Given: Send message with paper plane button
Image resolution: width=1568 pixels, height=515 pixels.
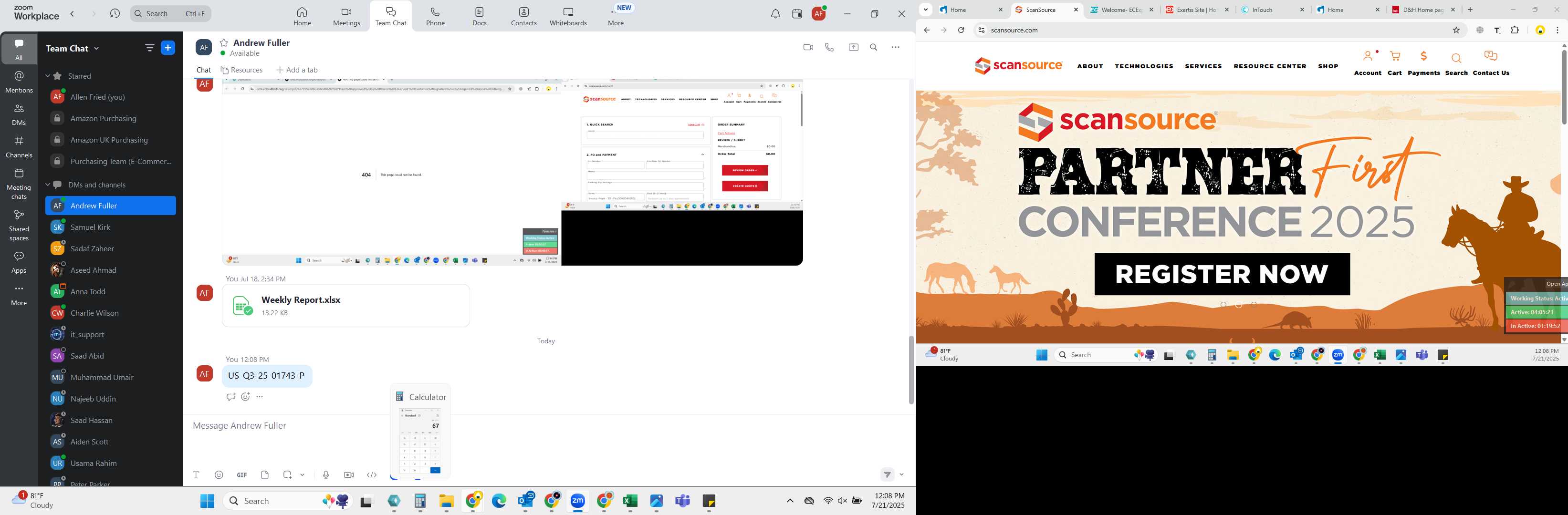Looking at the screenshot, I should click(888, 475).
